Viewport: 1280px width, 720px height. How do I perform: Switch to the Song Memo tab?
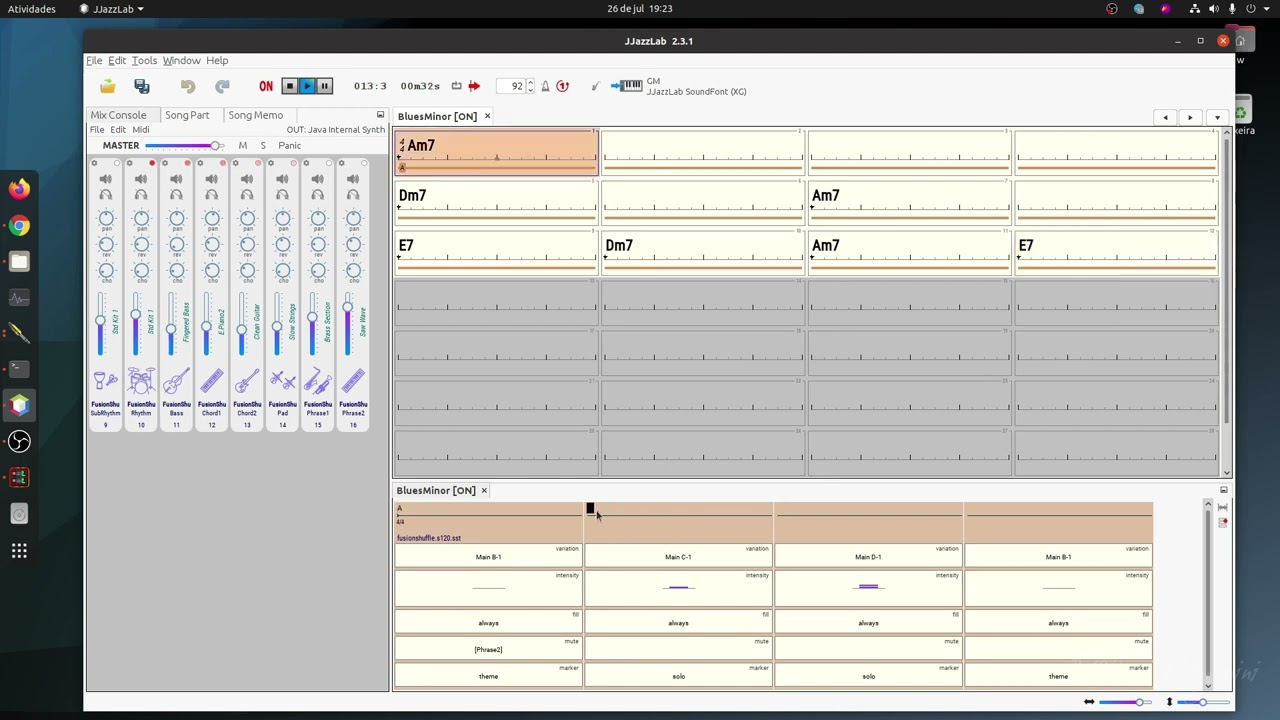click(255, 115)
